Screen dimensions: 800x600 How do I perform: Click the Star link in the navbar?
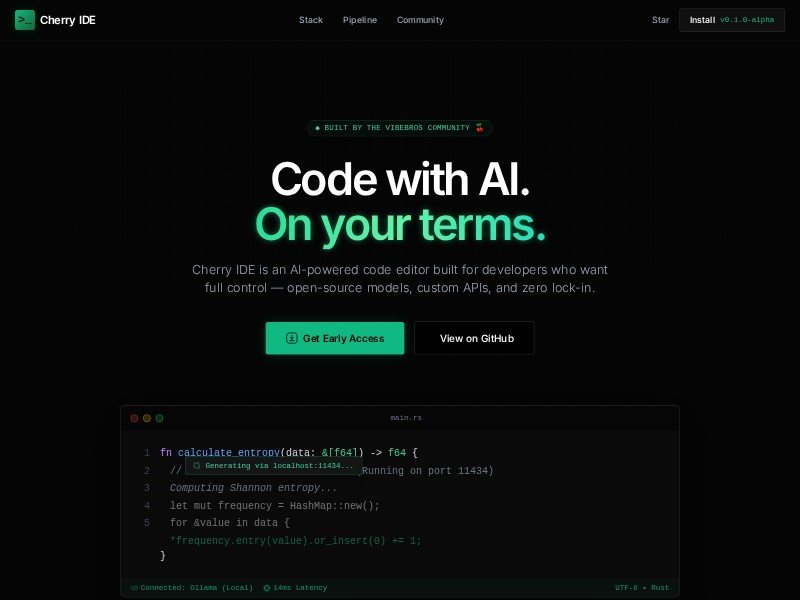[x=660, y=20]
